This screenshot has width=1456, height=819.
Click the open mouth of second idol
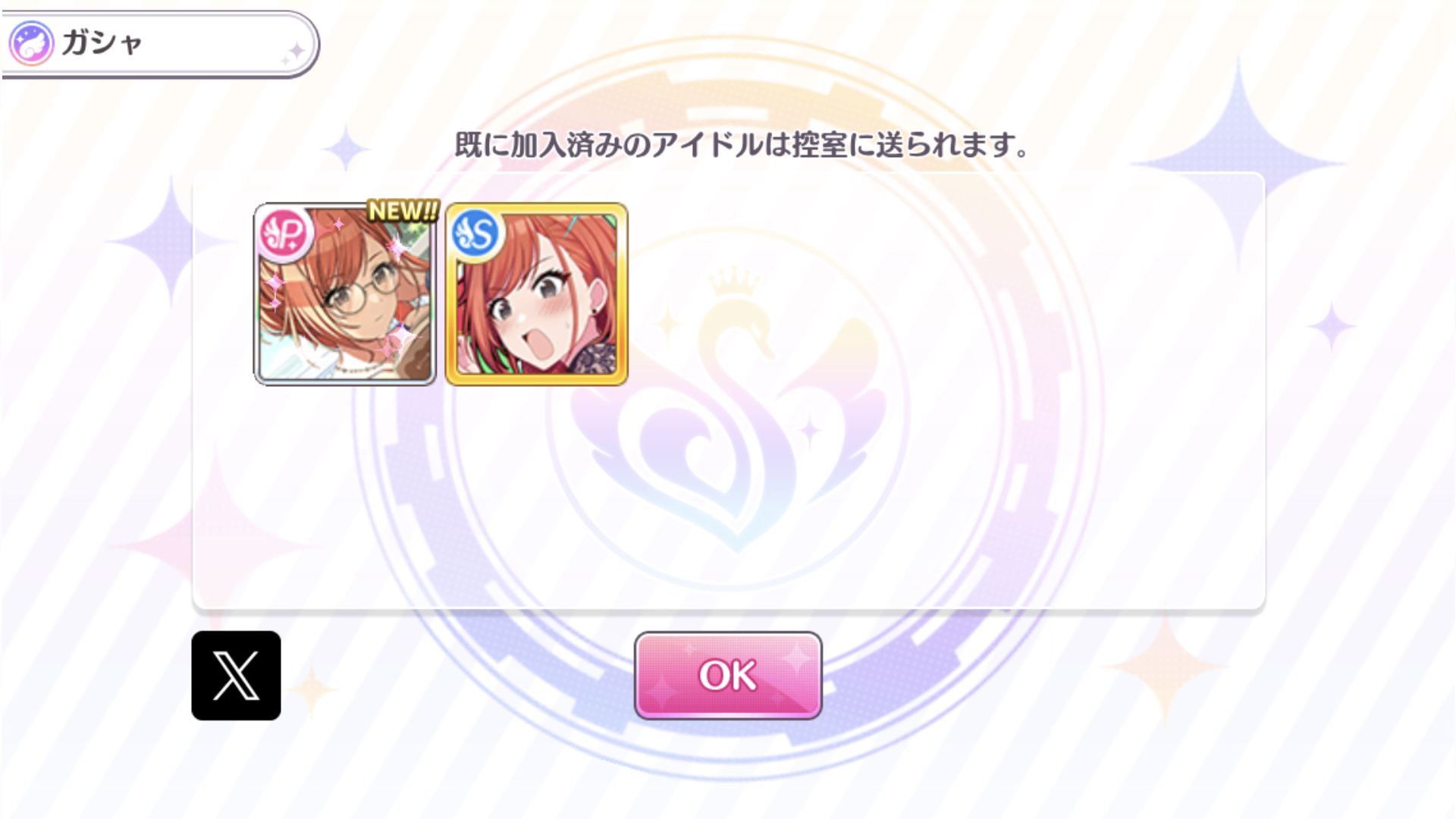point(539,345)
